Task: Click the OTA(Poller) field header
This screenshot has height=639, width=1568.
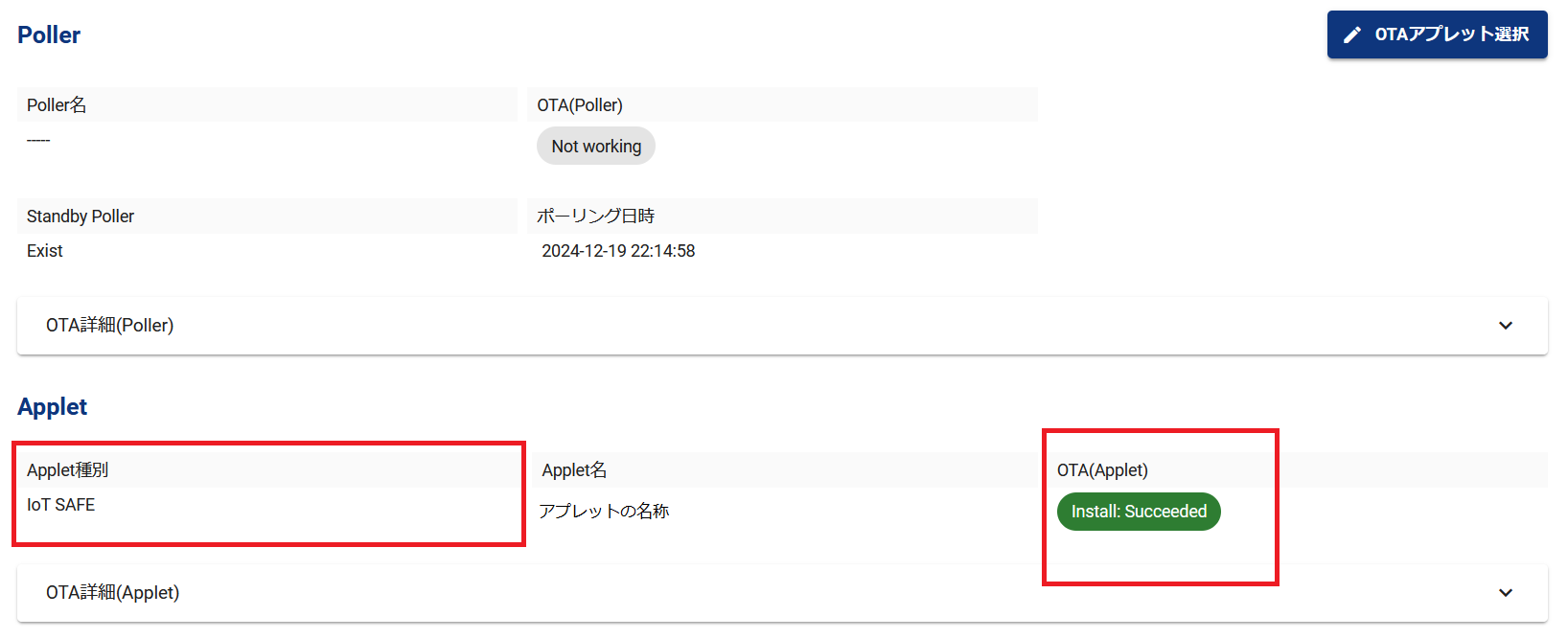Action: [579, 104]
